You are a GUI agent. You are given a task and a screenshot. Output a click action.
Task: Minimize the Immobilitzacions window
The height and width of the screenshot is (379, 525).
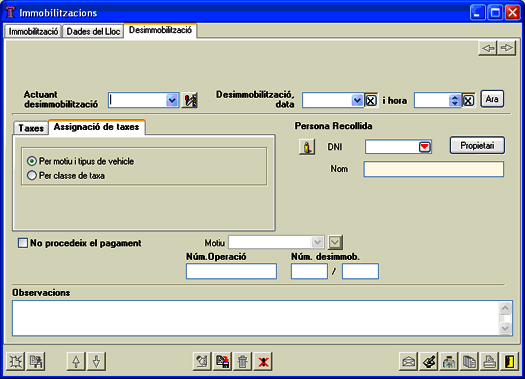coord(478,13)
